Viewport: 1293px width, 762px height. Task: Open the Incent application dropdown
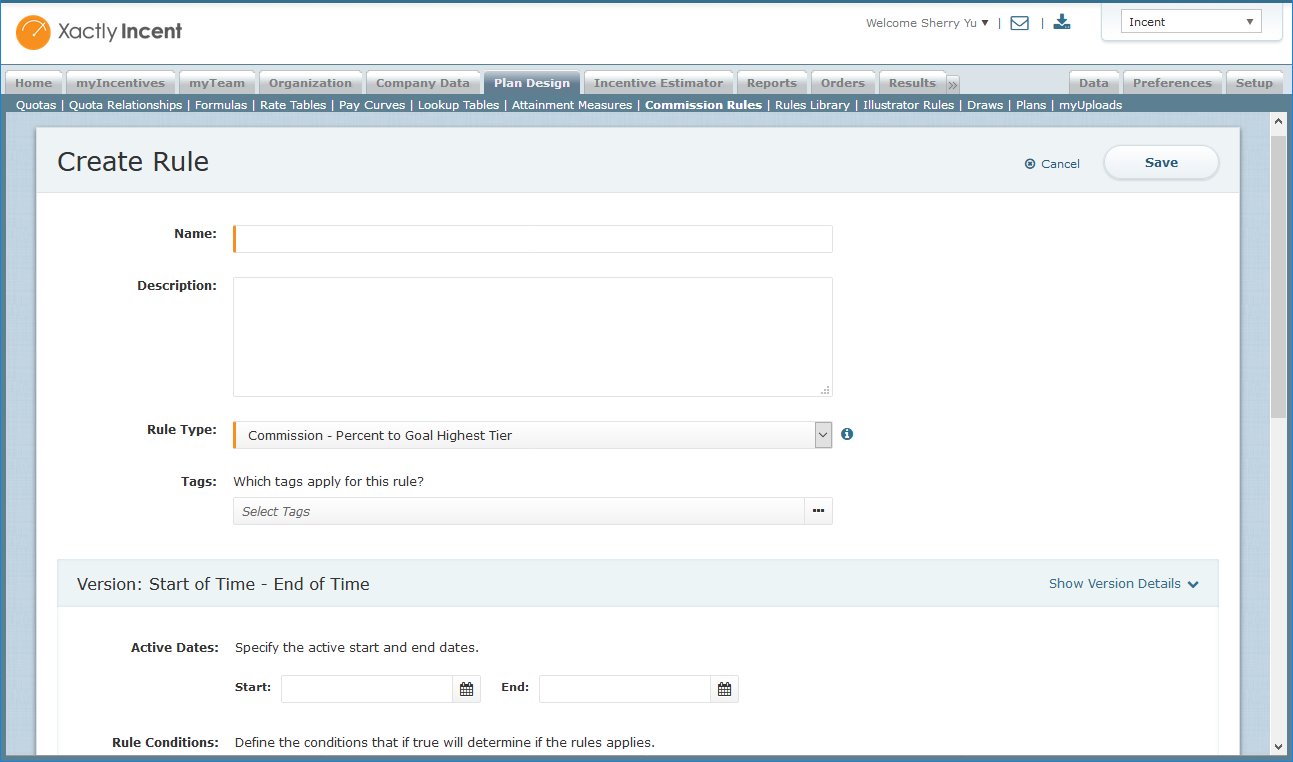click(1191, 22)
